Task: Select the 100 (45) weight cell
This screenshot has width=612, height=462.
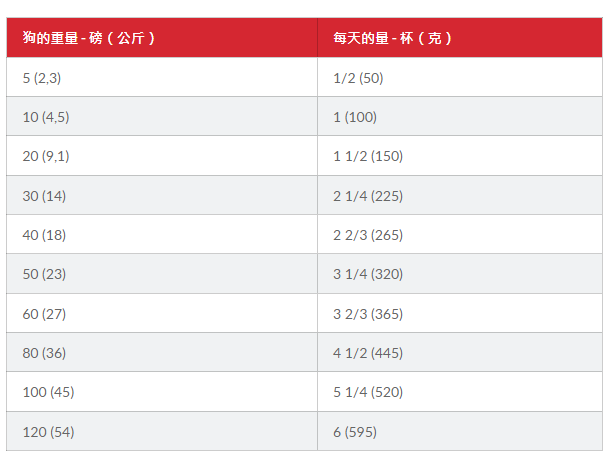Action: 48,393
